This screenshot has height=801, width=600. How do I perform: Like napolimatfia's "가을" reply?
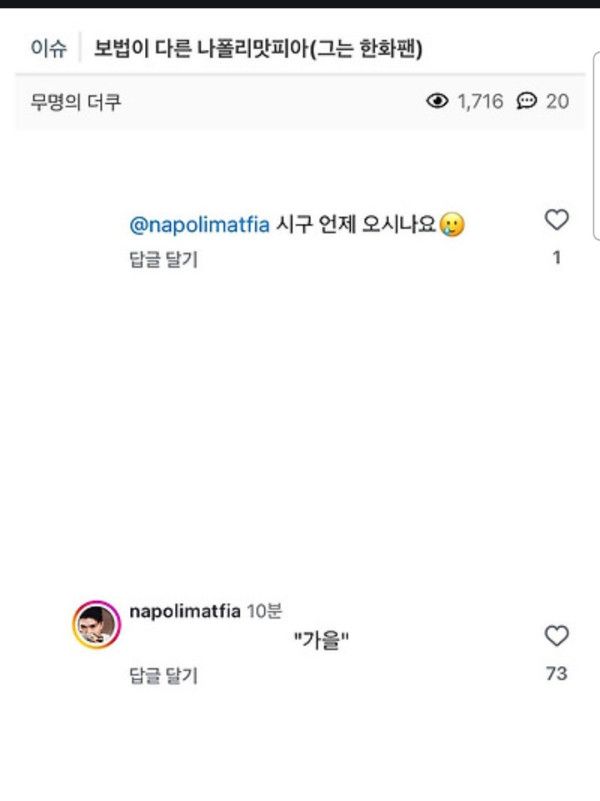[x=556, y=636]
